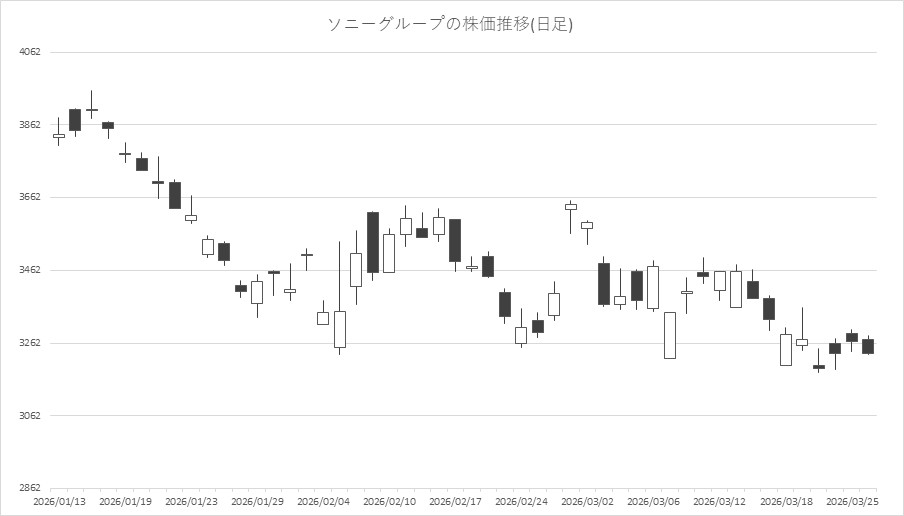Click the 2026/02/17 date label
This screenshot has height=516, width=904.
tap(456, 501)
